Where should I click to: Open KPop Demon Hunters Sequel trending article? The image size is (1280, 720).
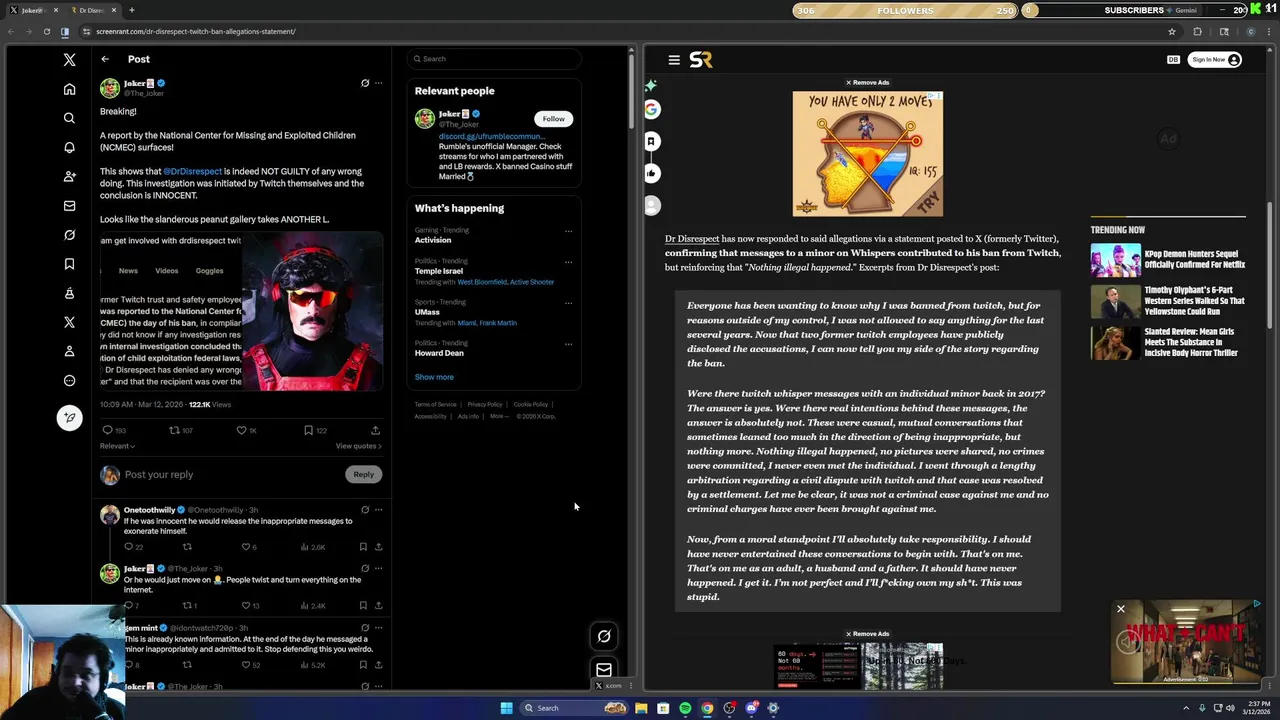1195,259
